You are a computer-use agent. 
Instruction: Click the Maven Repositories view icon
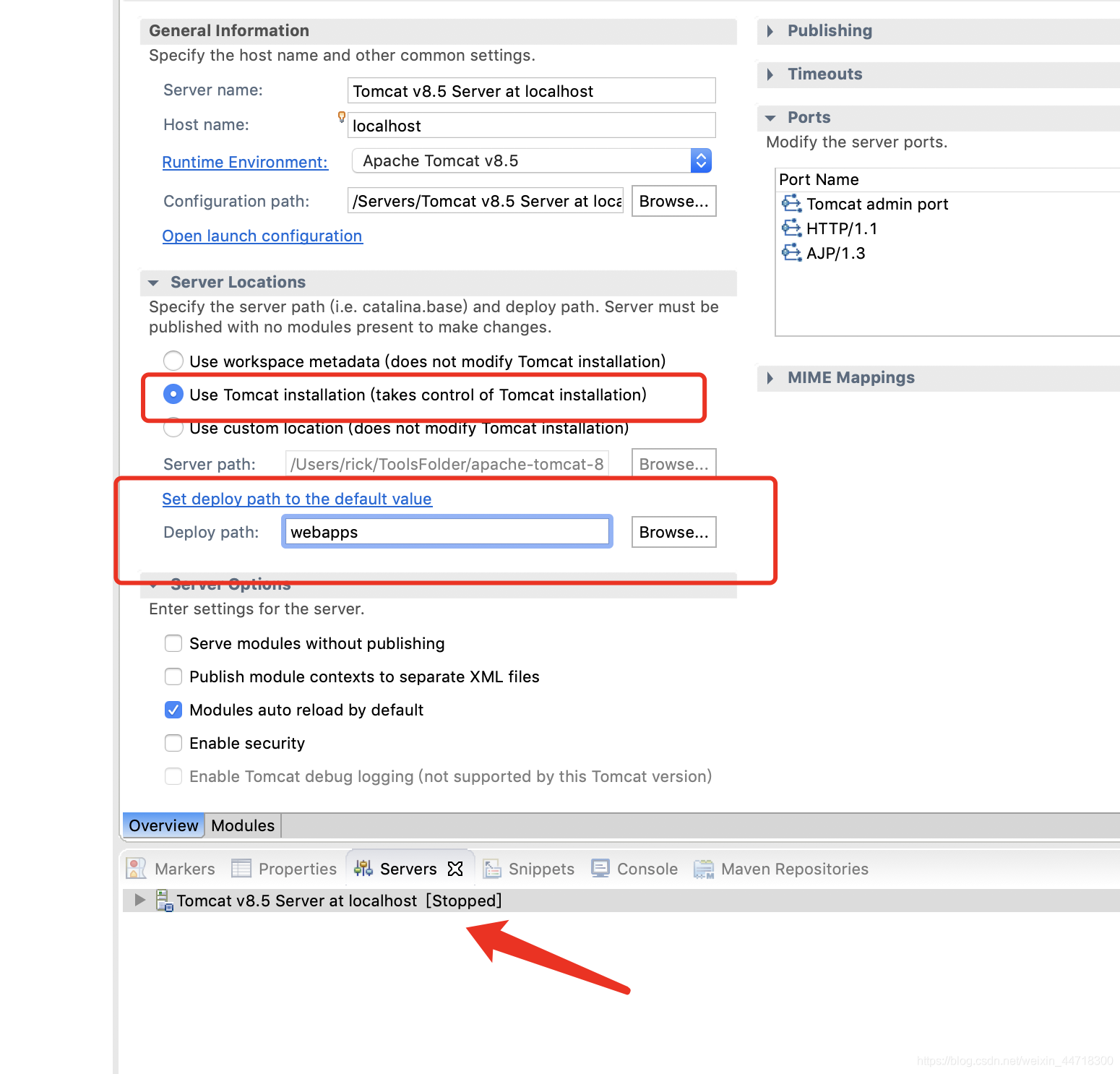coord(704,868)
